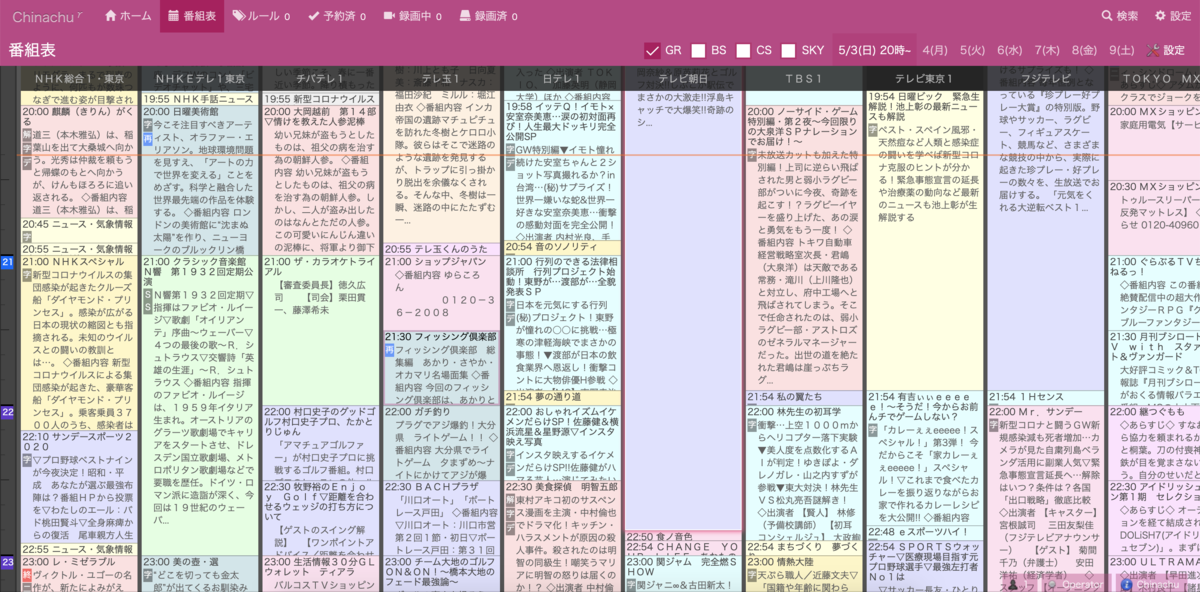
Task: Open the 22:00 おしゃれイズム program
Action: [x=563, y=442]
